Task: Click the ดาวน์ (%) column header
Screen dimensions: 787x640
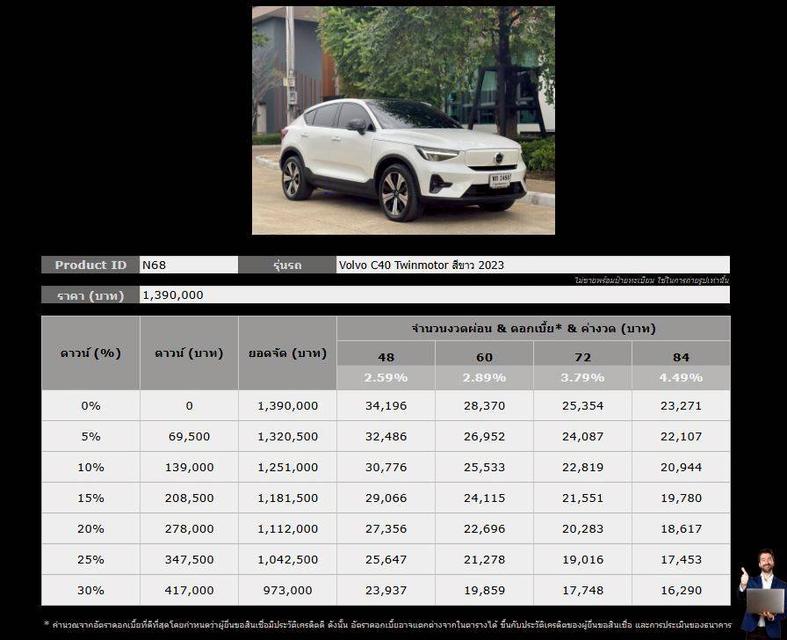Action: [x=90, y=353]
